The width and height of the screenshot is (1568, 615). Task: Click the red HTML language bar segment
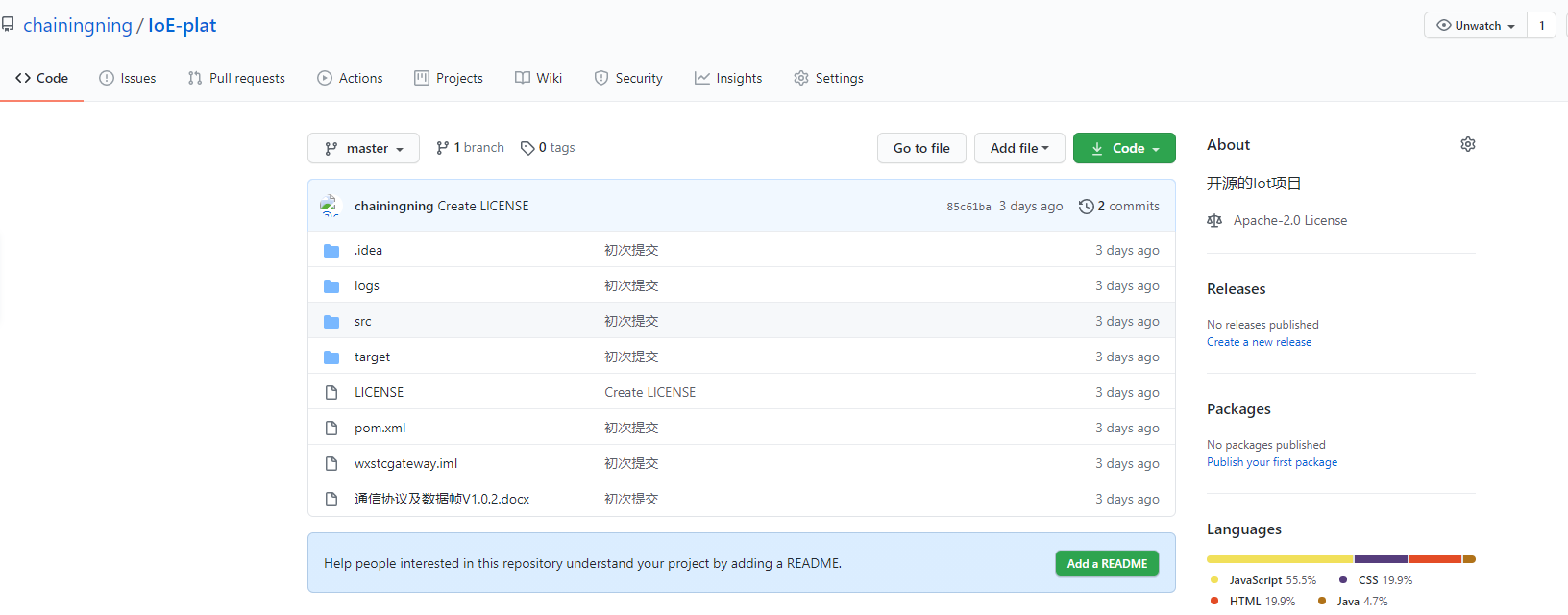point(1435,559)
